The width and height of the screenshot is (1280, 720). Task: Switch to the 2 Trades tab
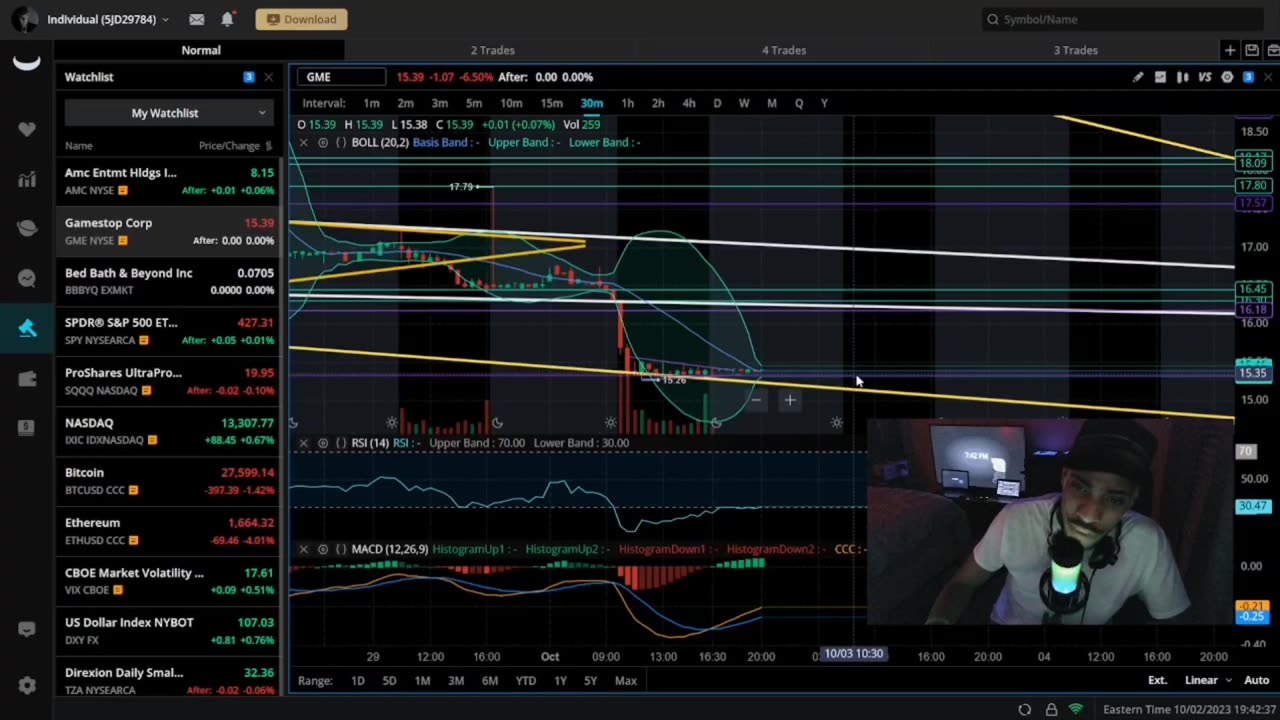tap(492, 50)
